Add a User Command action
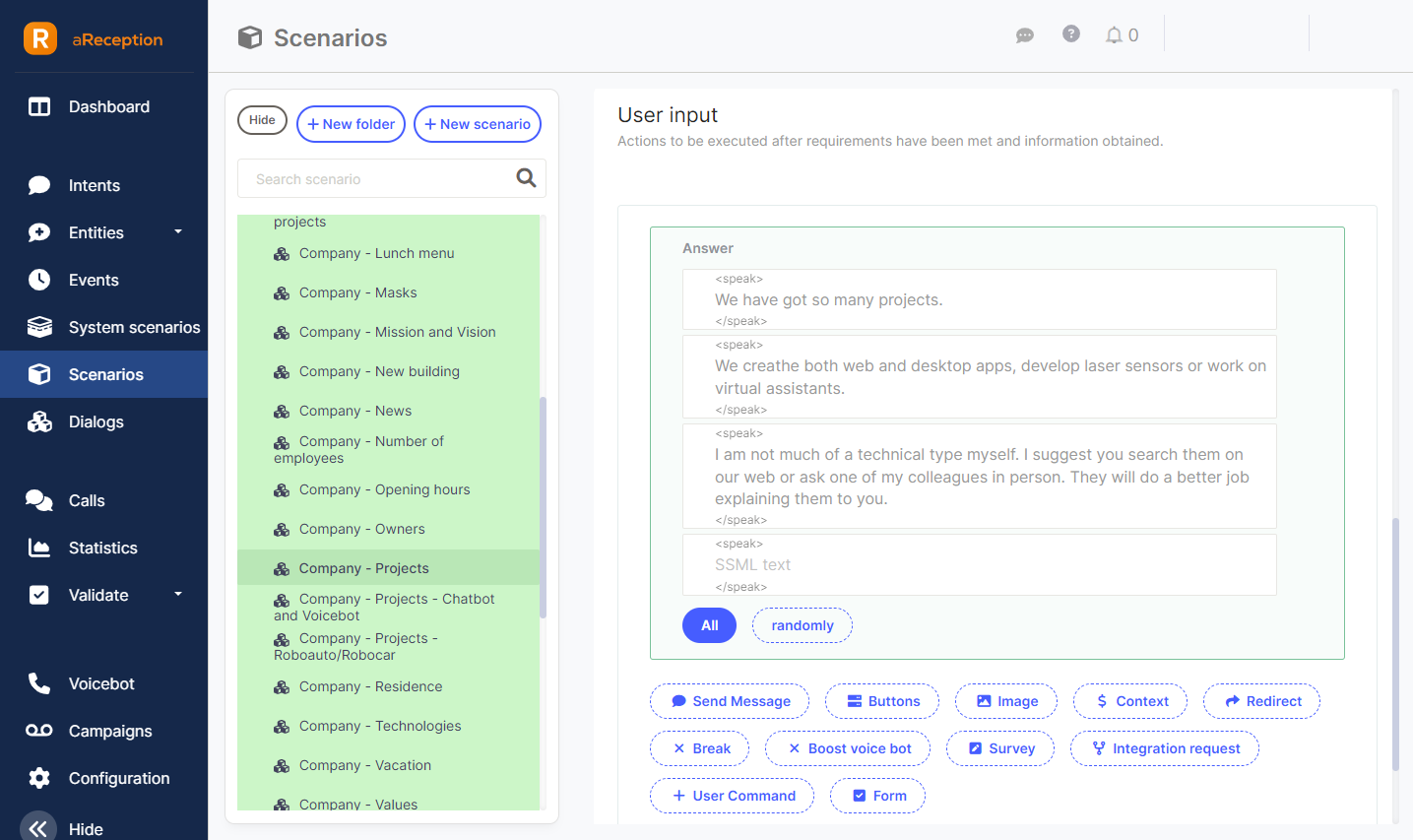Screen dimensions: 1413x840 (x=732, y=796)
